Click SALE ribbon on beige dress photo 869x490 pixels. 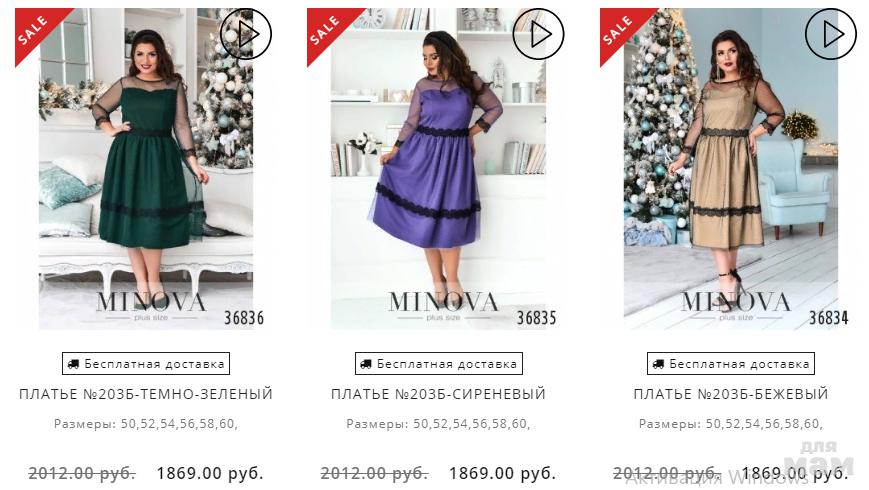click(620, 30)
